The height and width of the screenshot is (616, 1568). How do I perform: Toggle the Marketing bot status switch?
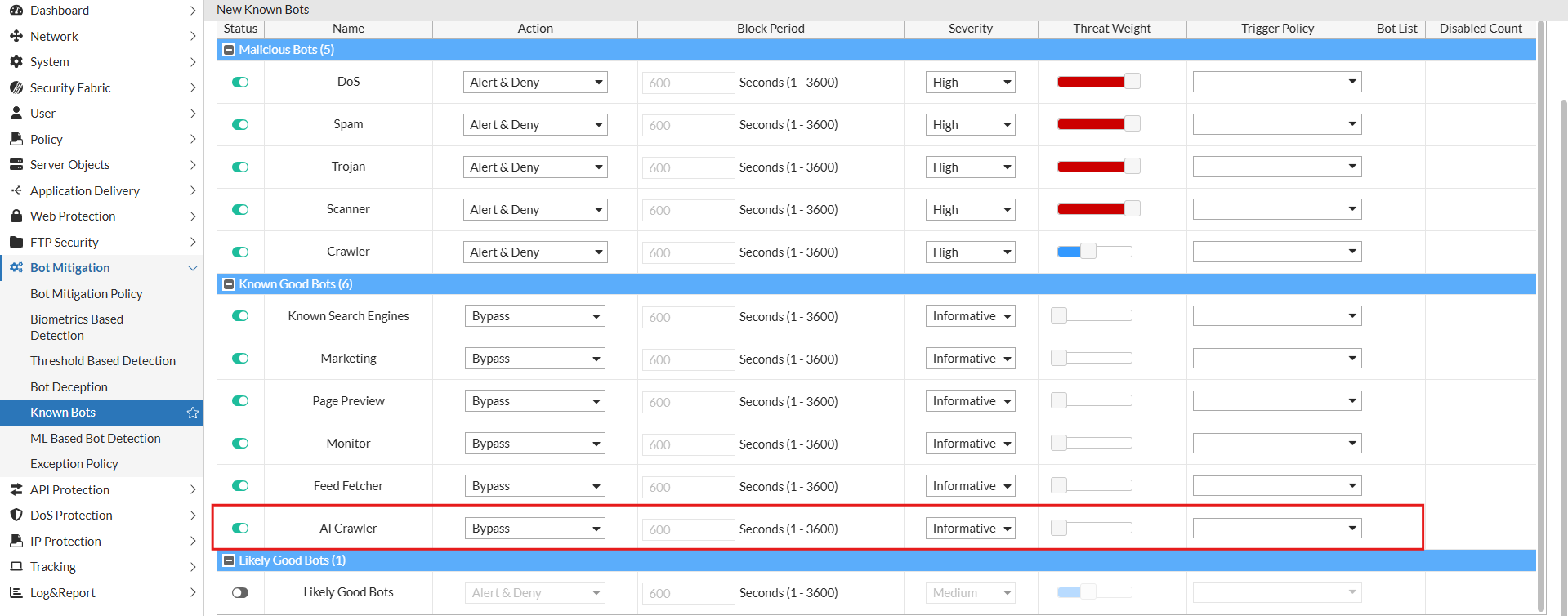coord(240,358)
